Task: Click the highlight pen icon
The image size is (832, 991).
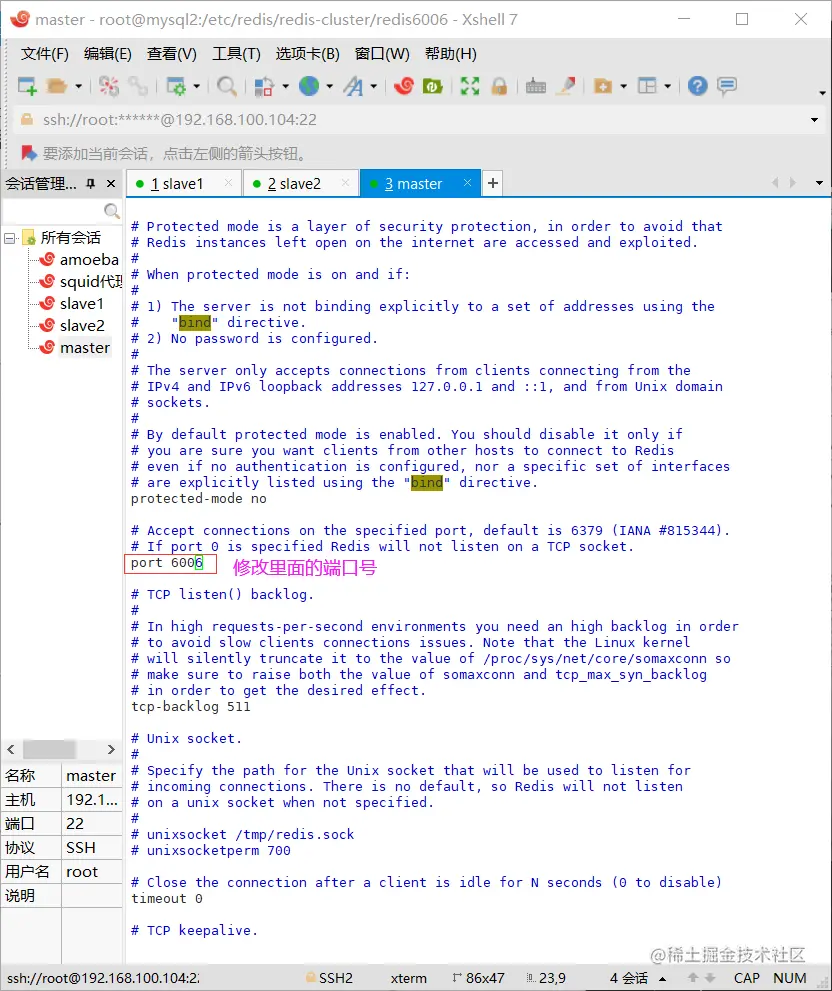Action: (565, 86)
